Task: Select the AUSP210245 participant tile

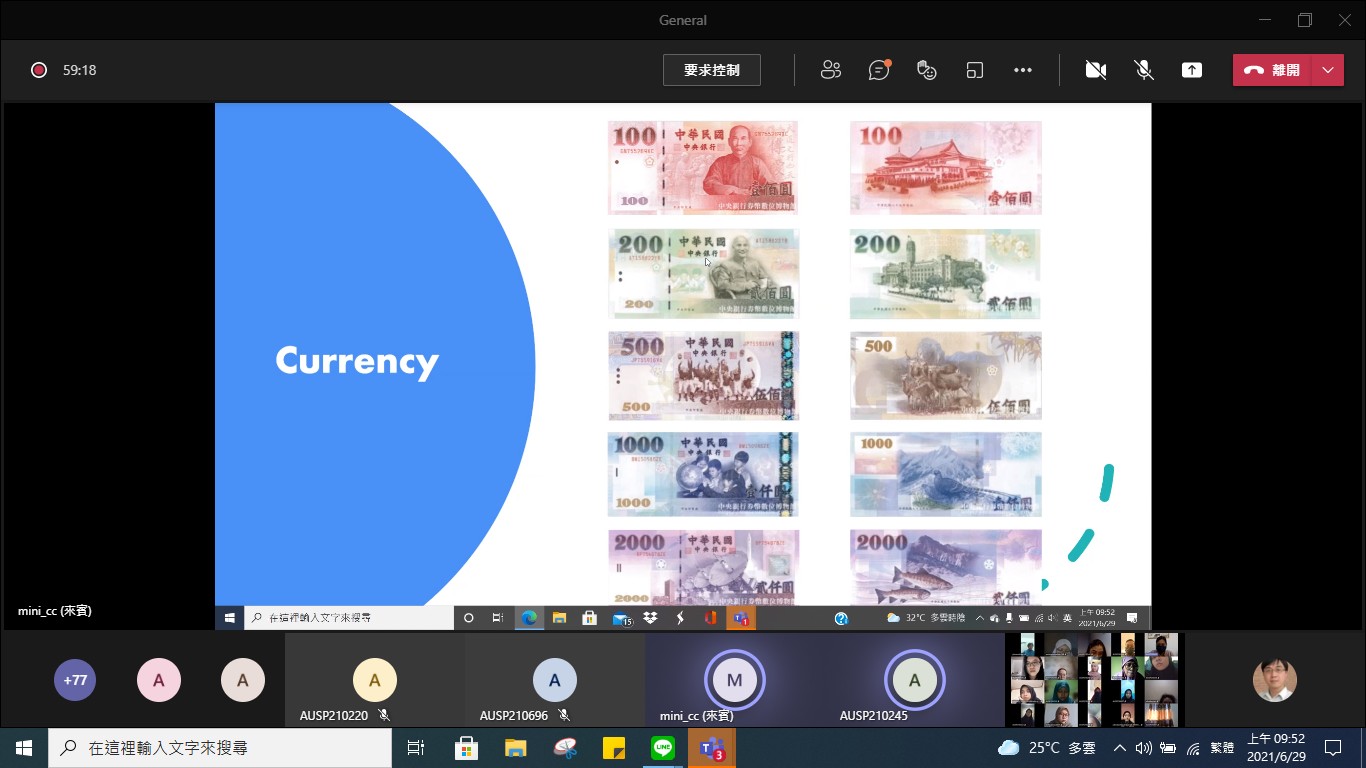Action: (x=915, y=680)
